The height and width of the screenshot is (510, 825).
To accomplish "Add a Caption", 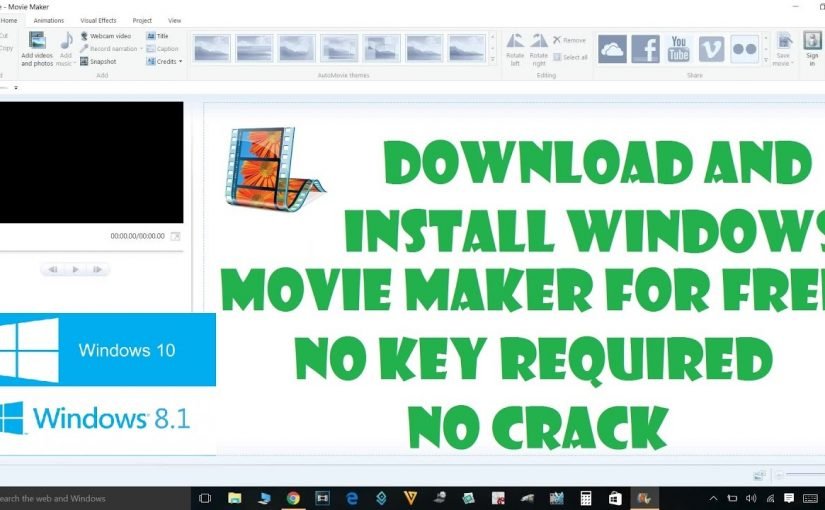I will pyautogui.click(x=163, y=48).
